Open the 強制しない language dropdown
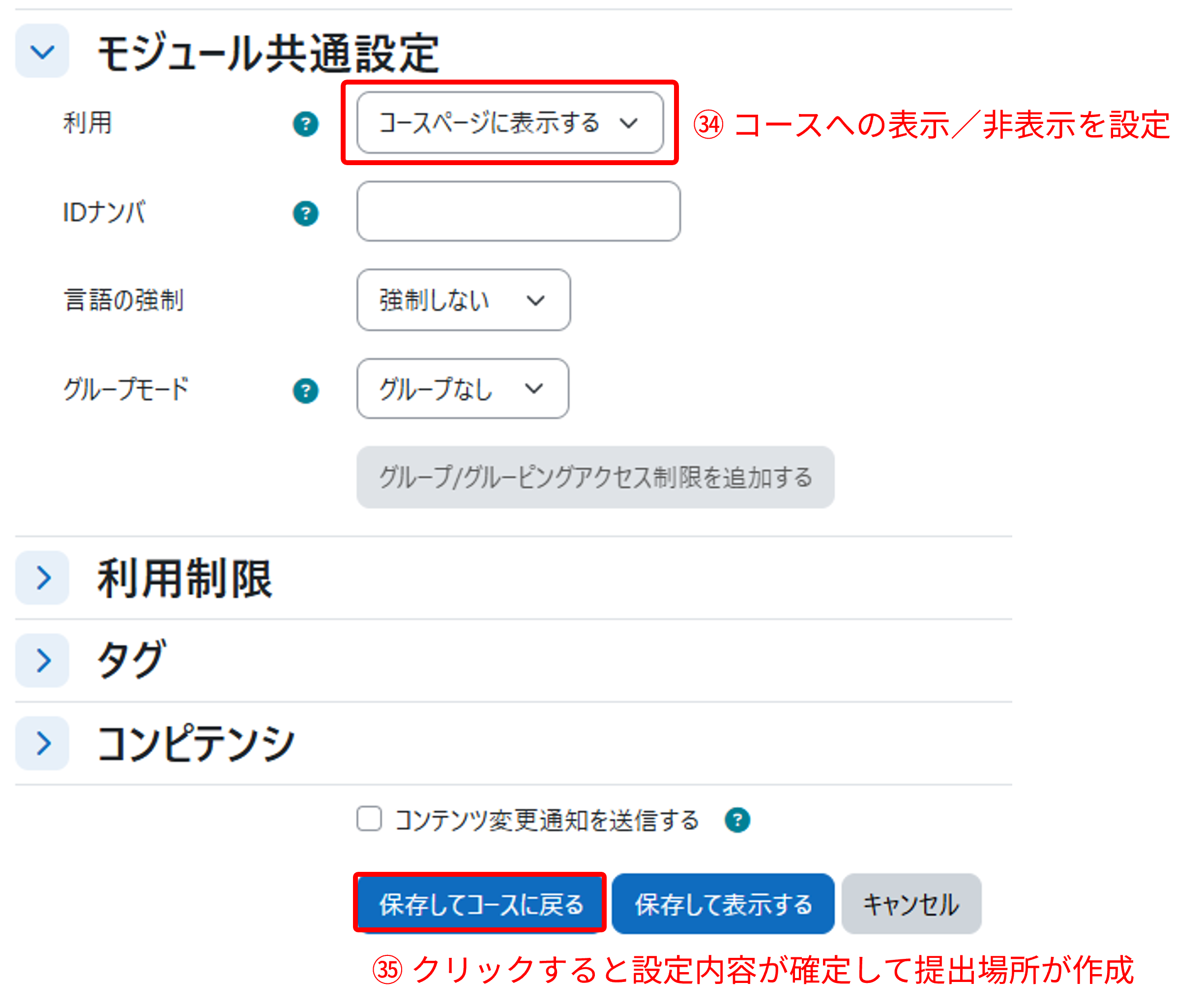The image size is (1204, 1008). 463,300
